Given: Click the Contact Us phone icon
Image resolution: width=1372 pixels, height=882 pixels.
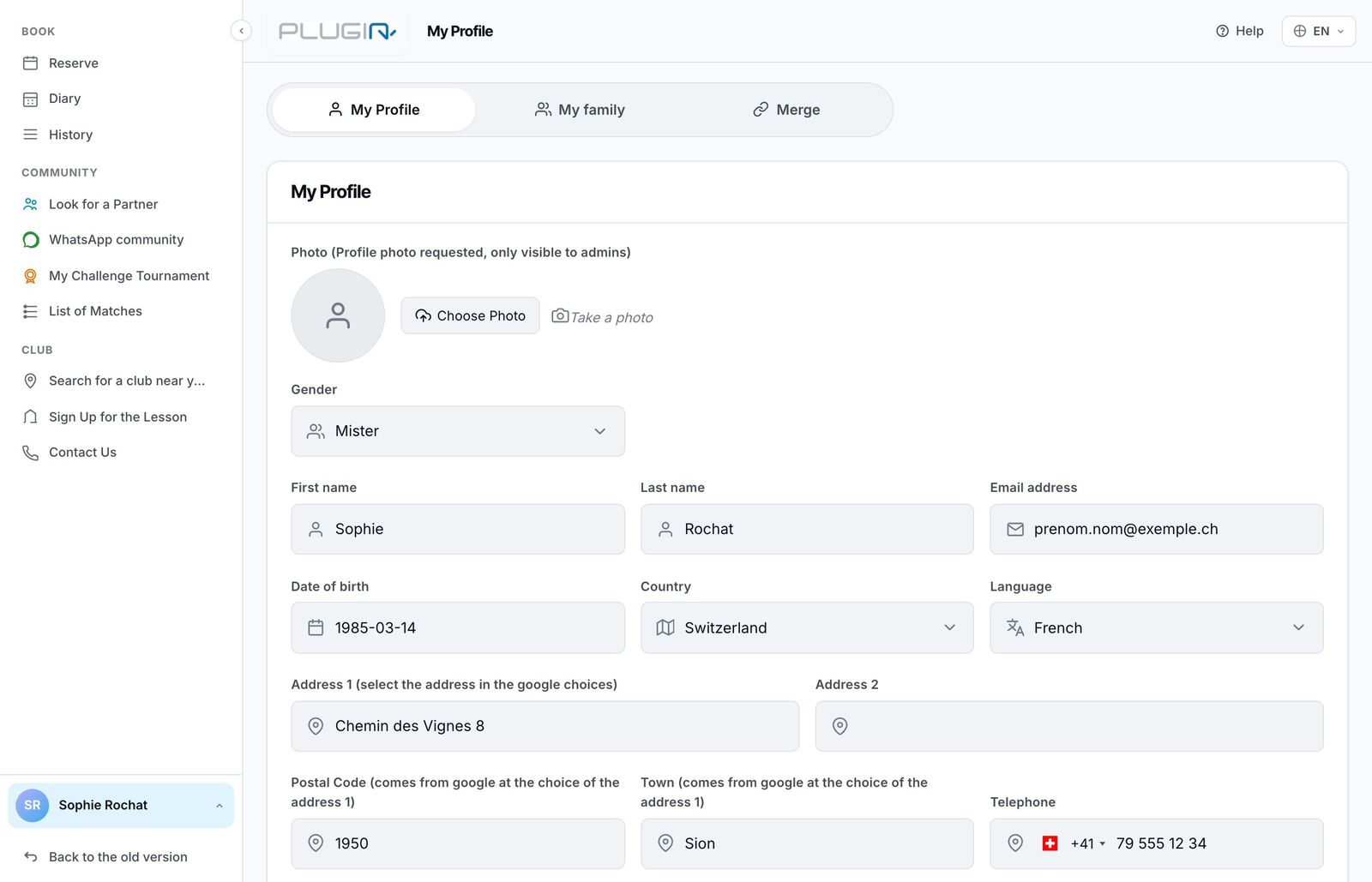Looking at the screenshot, I should (x=30, y=453).
